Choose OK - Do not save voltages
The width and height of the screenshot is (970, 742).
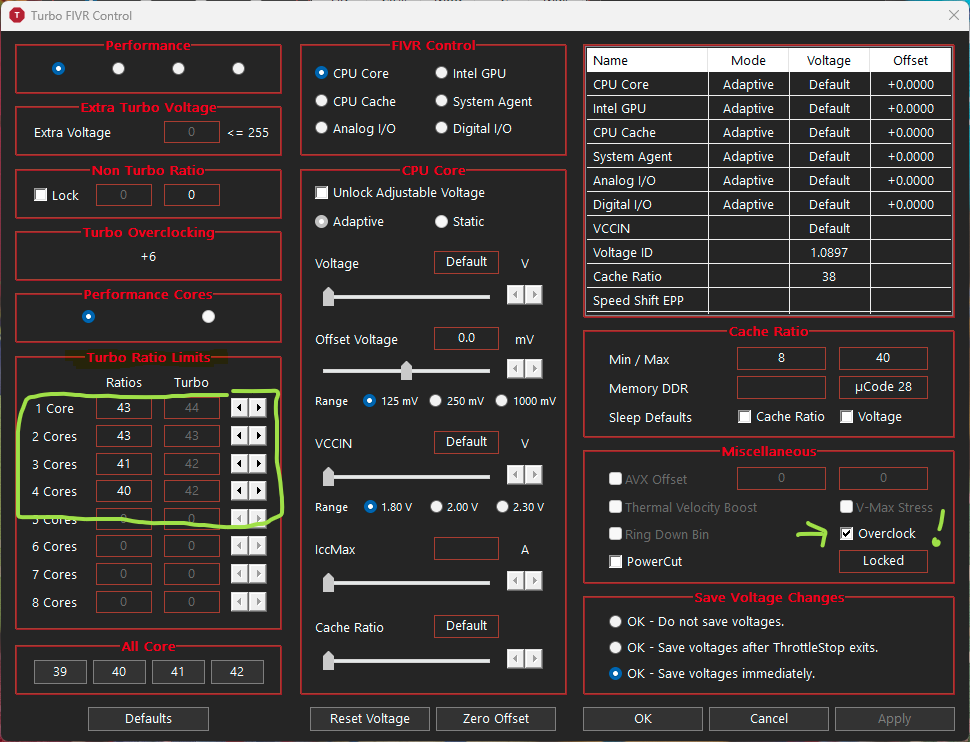point(616,622)
